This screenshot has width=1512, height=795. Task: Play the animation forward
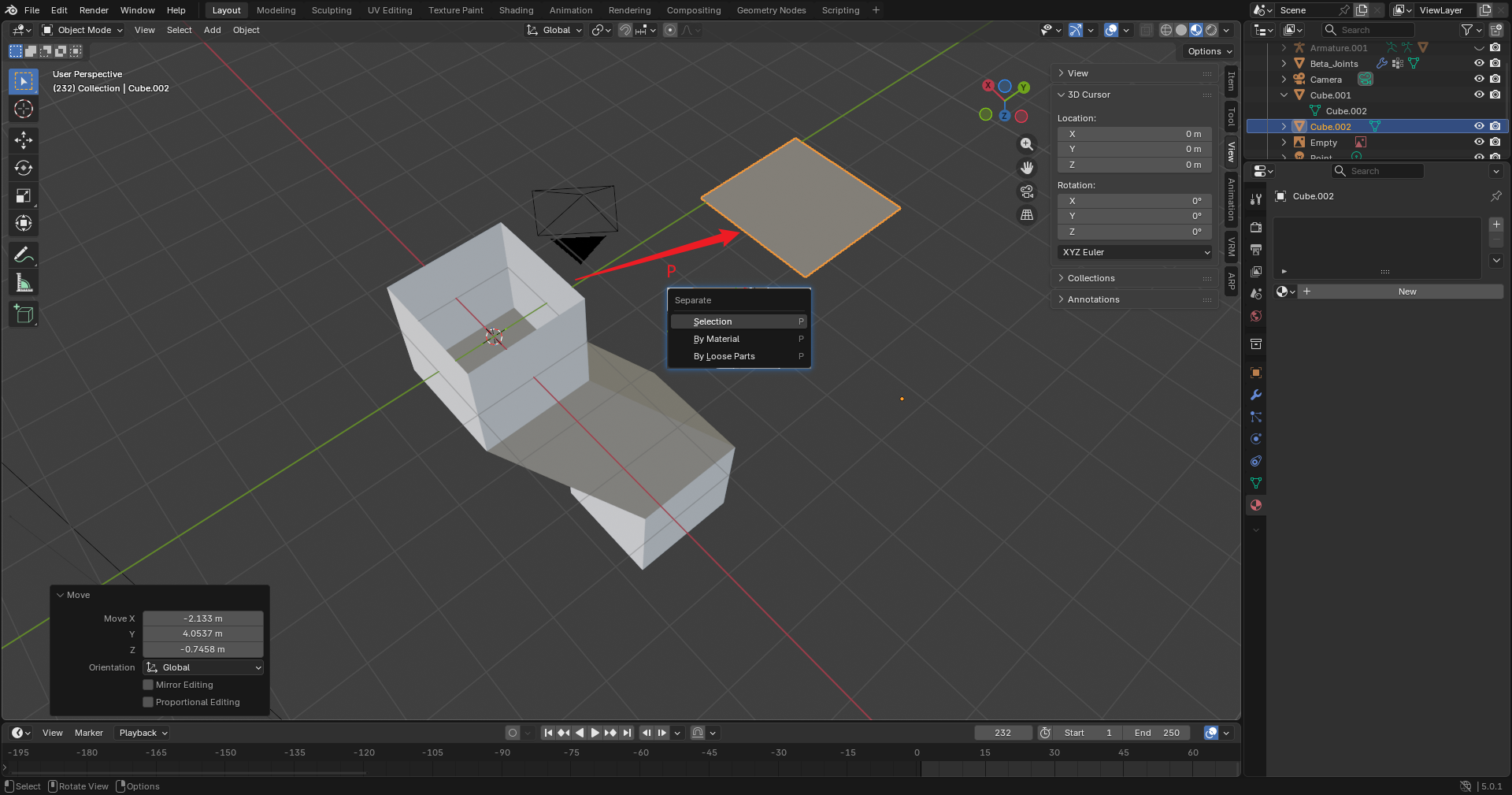595,733
